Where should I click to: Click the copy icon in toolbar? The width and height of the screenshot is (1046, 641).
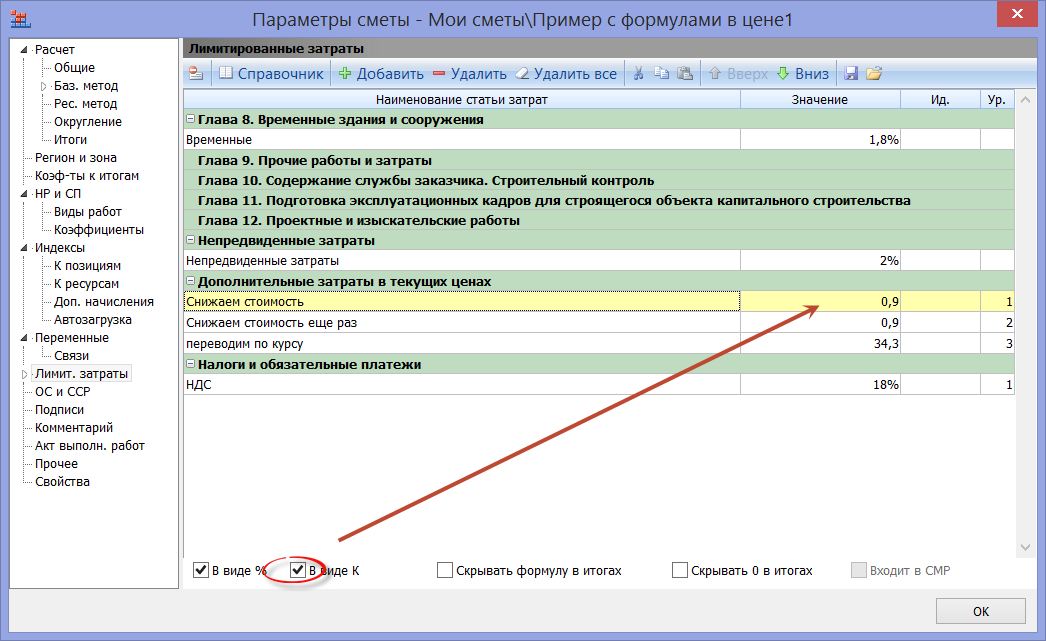661,73
